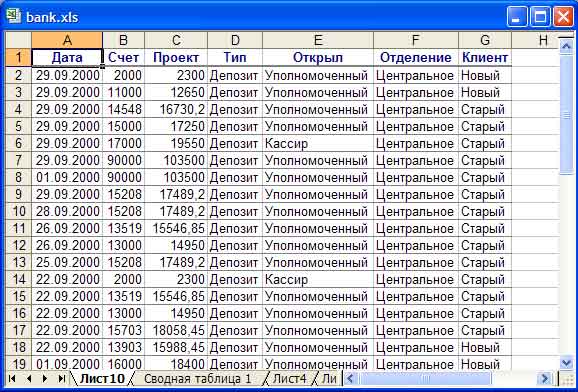Select column G header

click(485, 40)
